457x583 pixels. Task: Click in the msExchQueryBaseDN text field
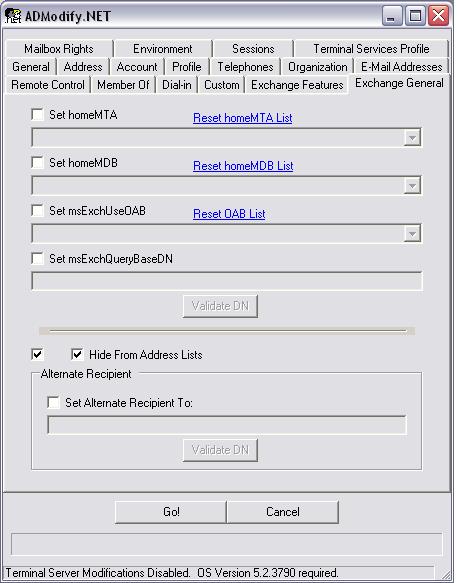tap(227, 281)
